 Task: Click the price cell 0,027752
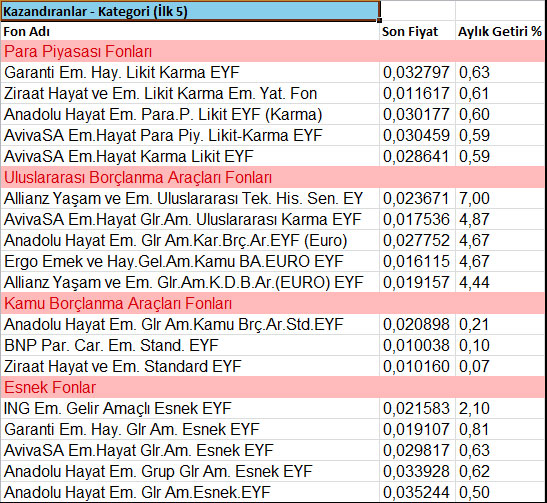[x=417, y=240]
